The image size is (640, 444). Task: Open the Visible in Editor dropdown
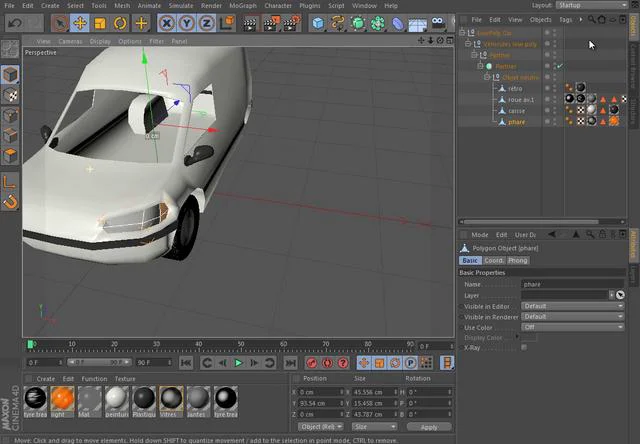point(573,306)
